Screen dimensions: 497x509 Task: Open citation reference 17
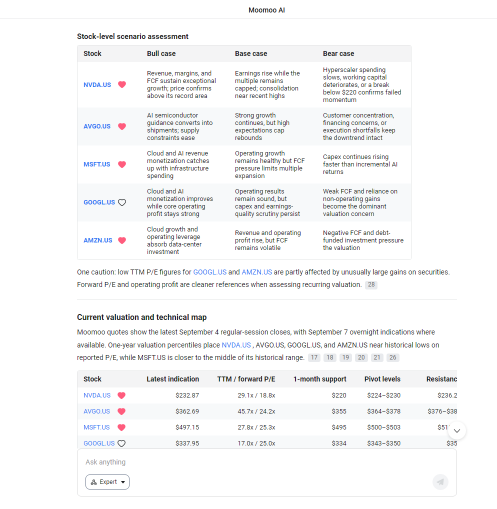314,357
